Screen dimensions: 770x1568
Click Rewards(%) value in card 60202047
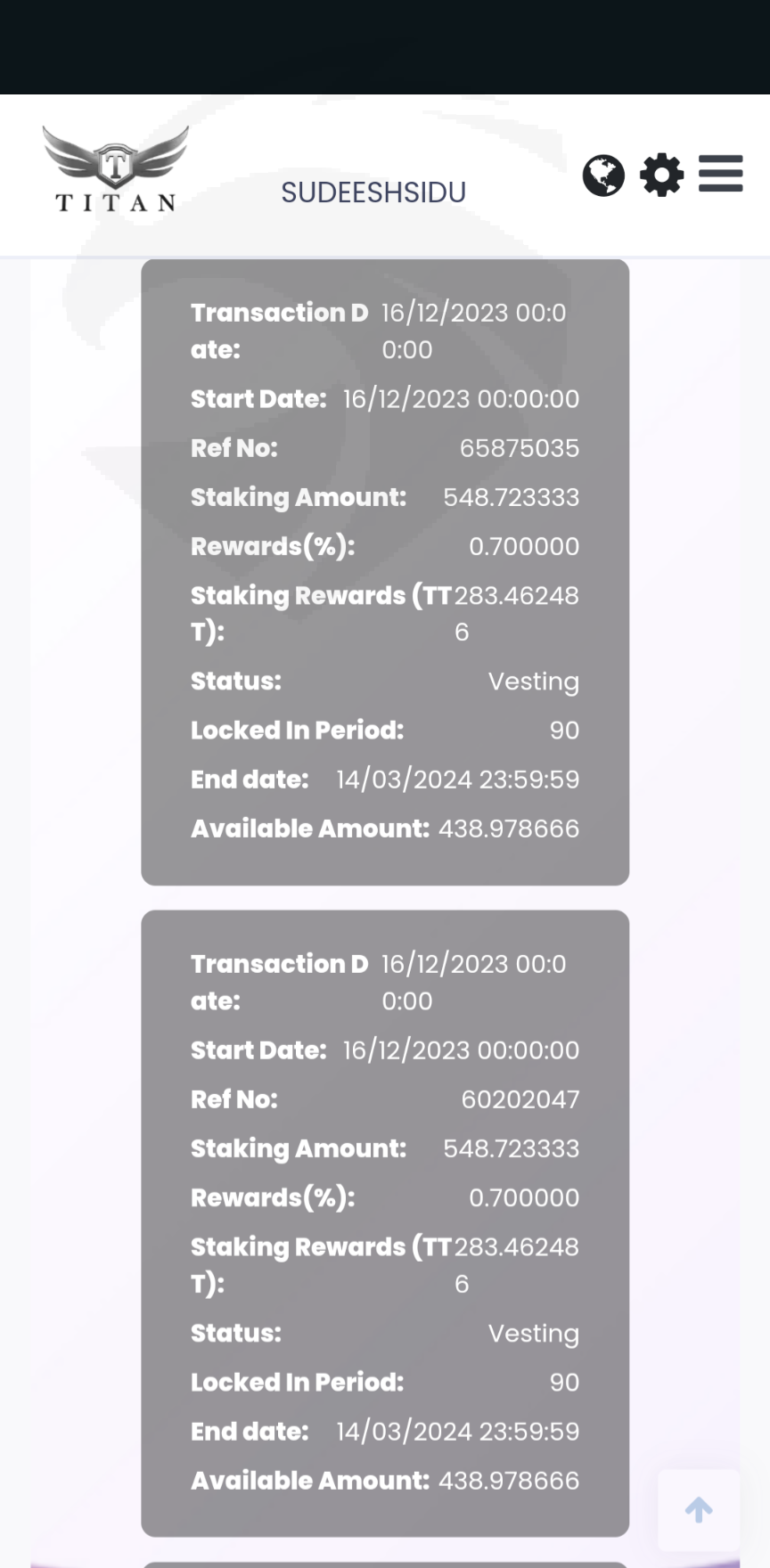(x=523, y=1197)
